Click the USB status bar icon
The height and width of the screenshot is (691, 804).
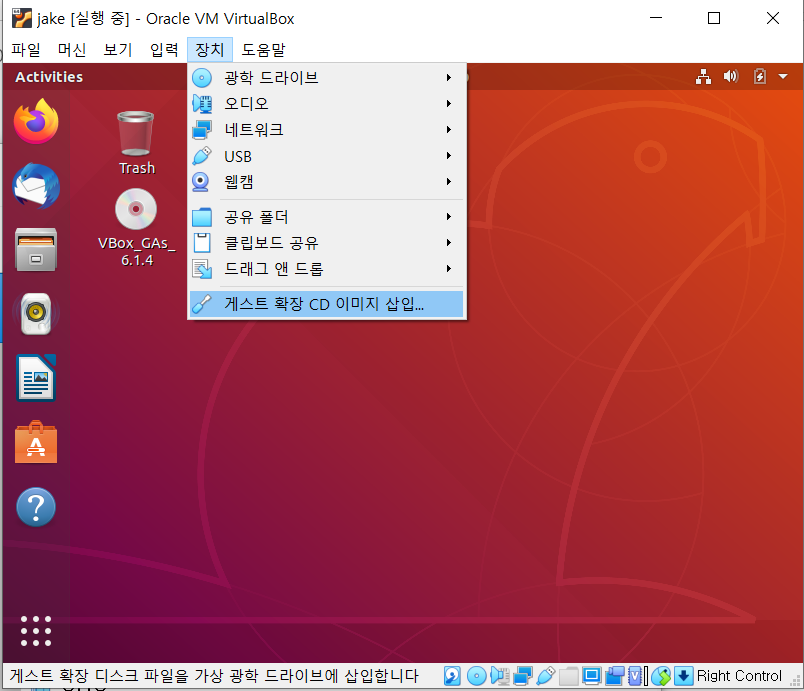point(546,676)
